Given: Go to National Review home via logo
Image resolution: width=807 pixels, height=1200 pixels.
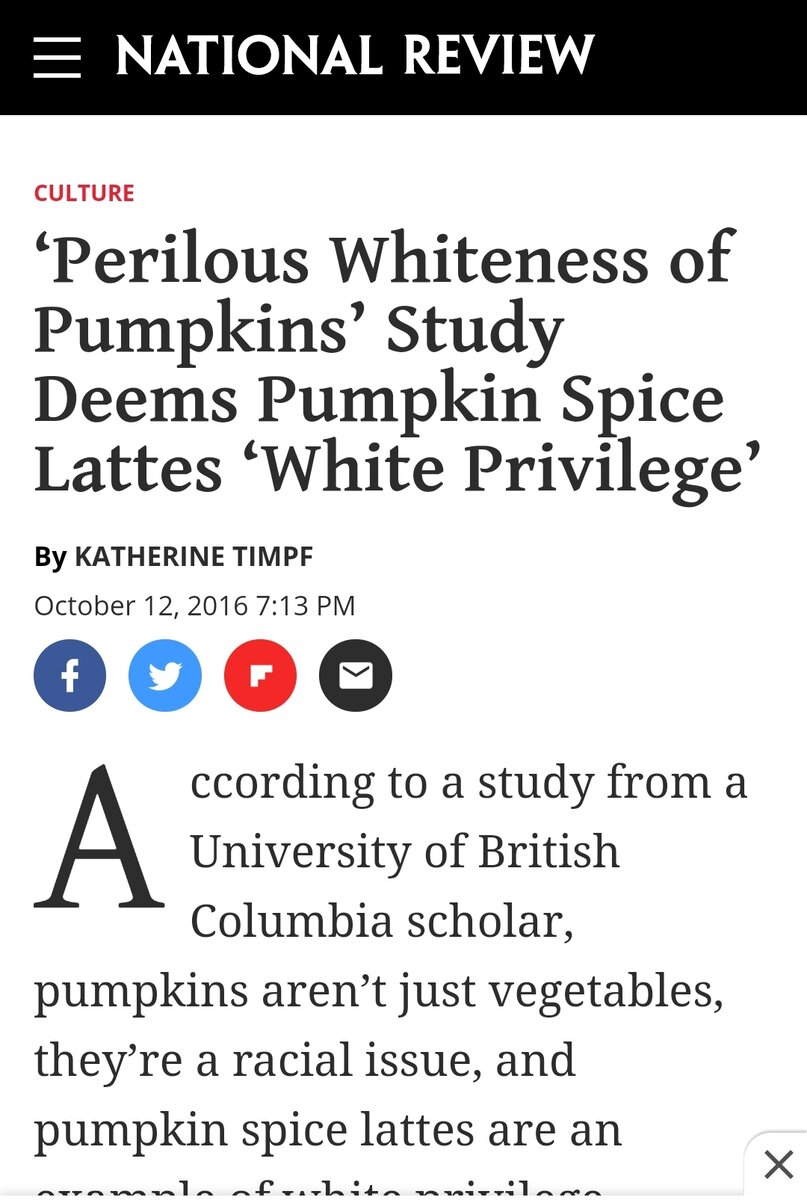Looking at the screenshot, I should pos(355,56).
